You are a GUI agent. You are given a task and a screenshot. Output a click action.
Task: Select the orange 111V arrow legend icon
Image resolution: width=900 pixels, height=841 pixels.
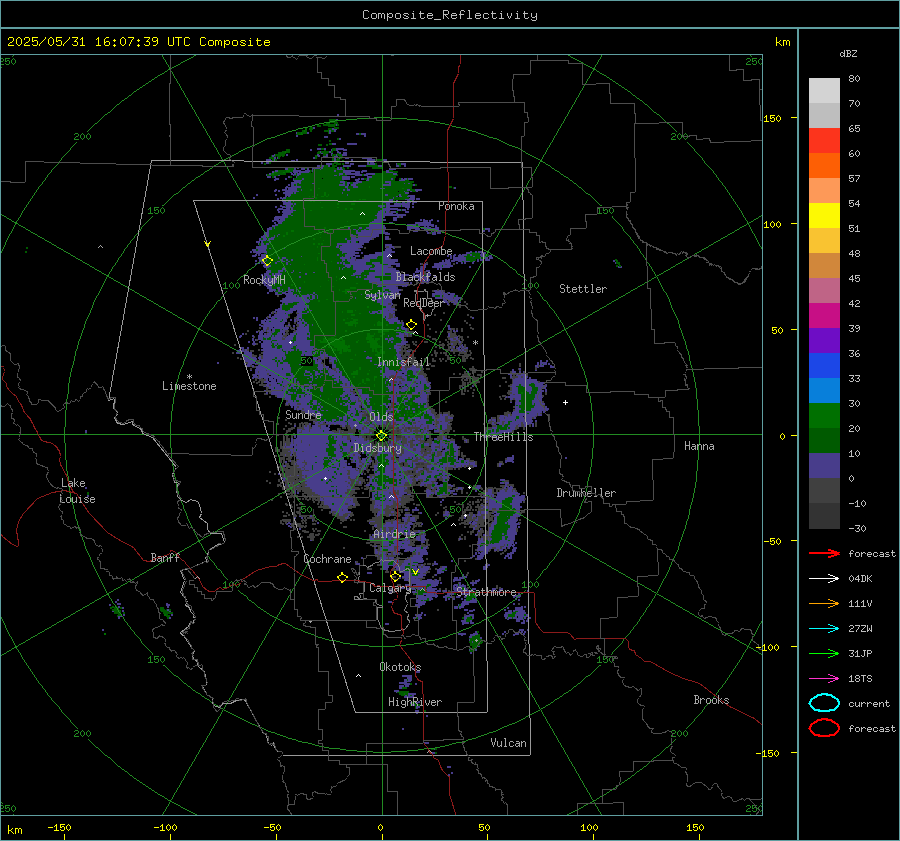(x=824, y=603)
